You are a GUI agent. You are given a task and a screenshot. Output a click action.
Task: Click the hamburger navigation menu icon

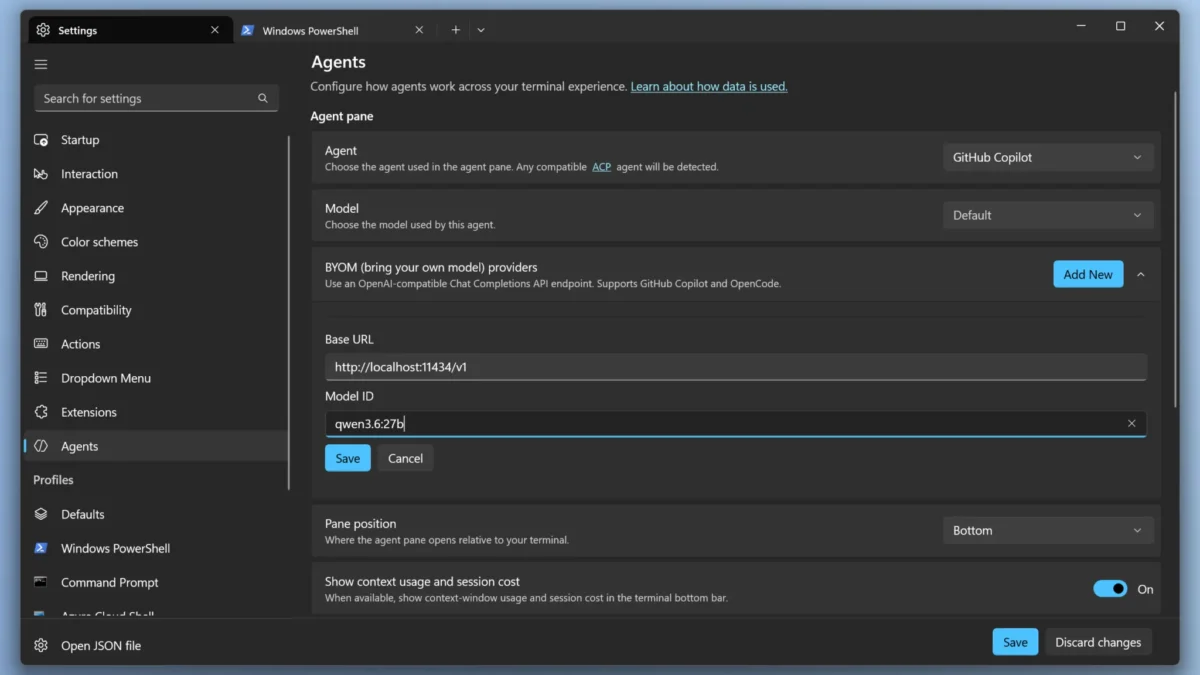pos(41,64)
